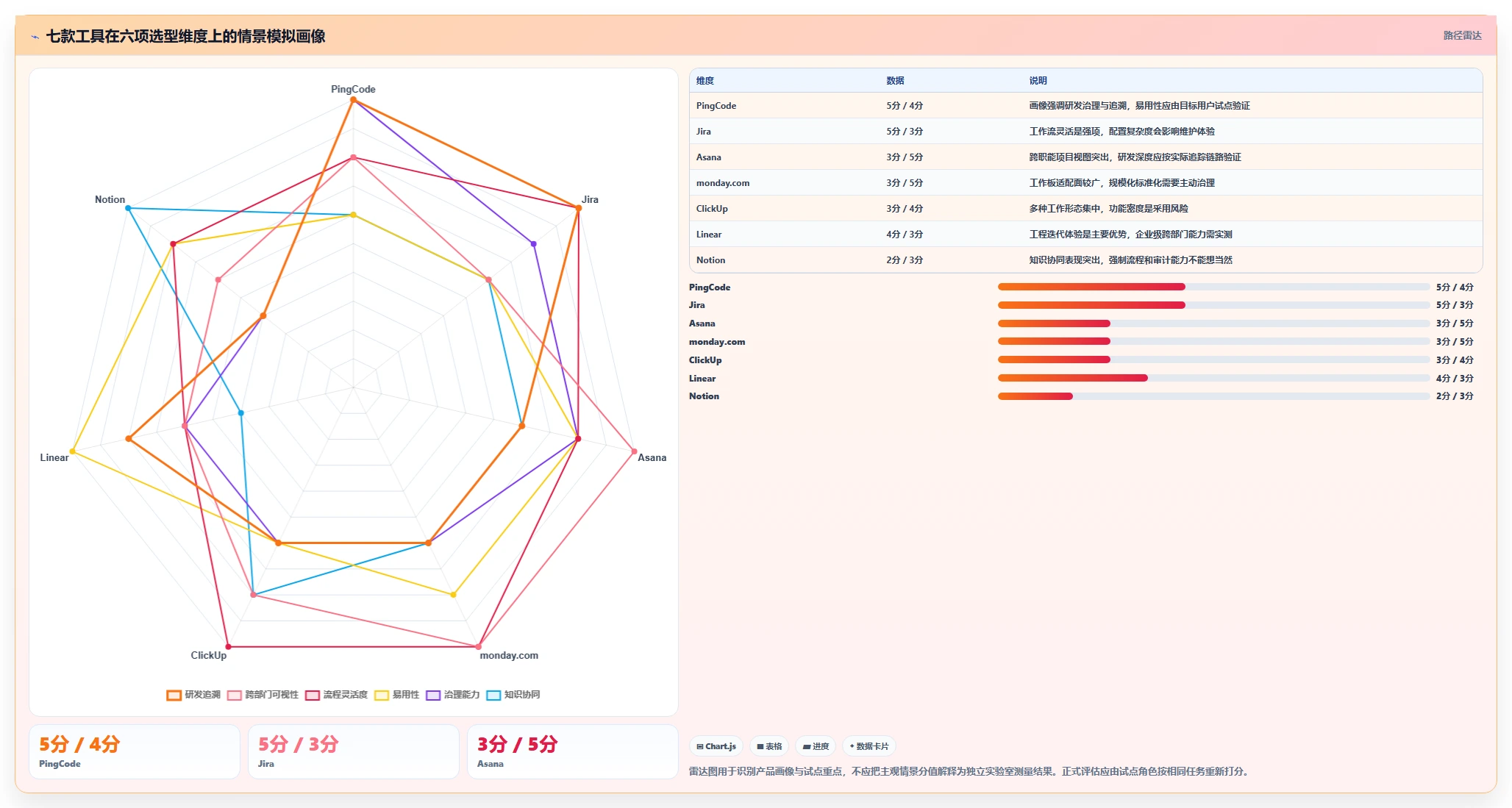Toggle the 治理能力 legend item
Screen dimensions: 1512x808
point(453,695)
